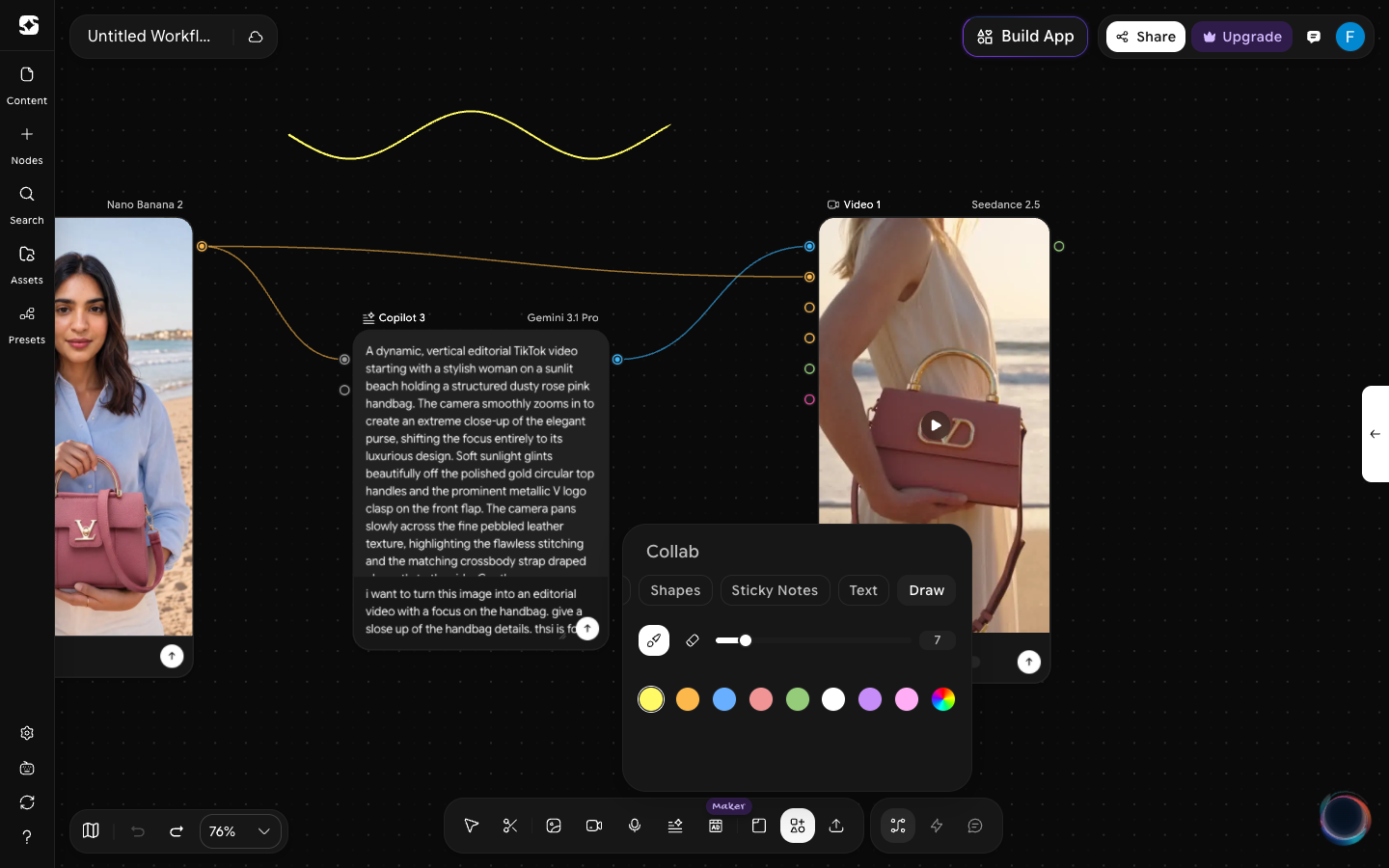Open the user profile avatar F
This screenshot has width=1389, height=868.
(1349, 37)
